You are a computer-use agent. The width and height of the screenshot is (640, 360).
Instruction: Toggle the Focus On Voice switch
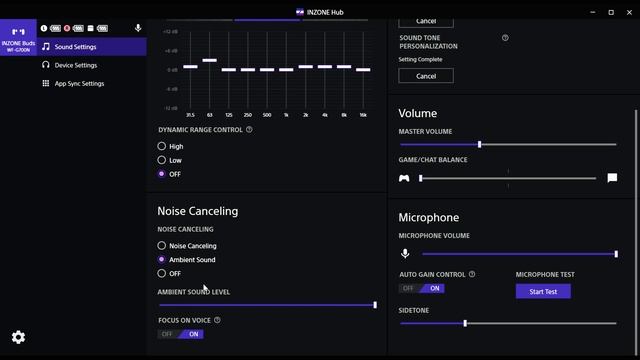pyautogui.click(x=180, y=334)
